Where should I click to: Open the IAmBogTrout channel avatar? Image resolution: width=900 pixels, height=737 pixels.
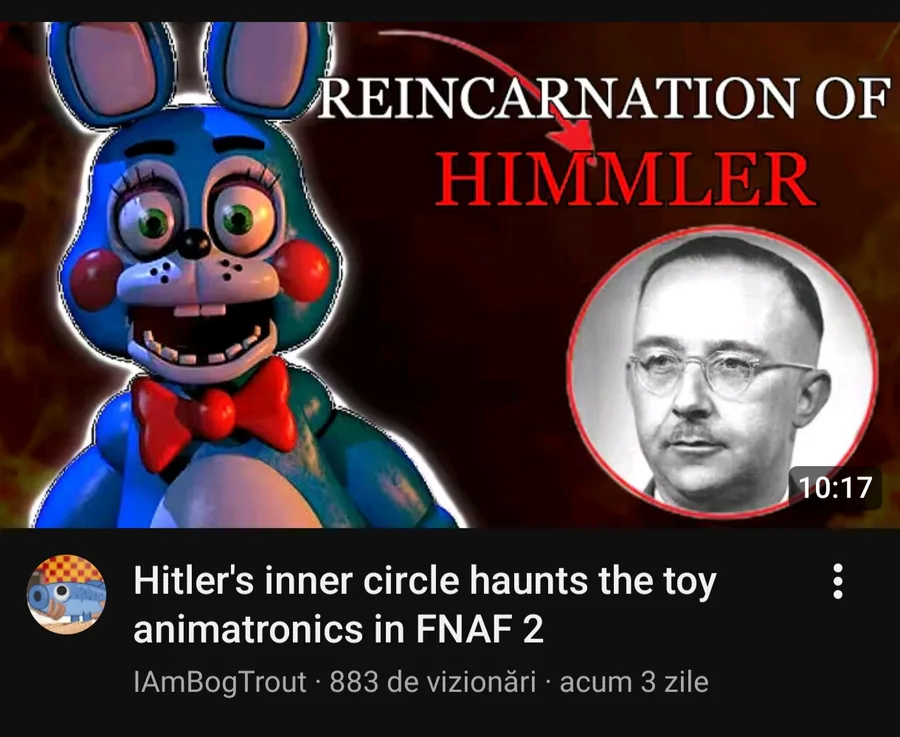point(66,594)
